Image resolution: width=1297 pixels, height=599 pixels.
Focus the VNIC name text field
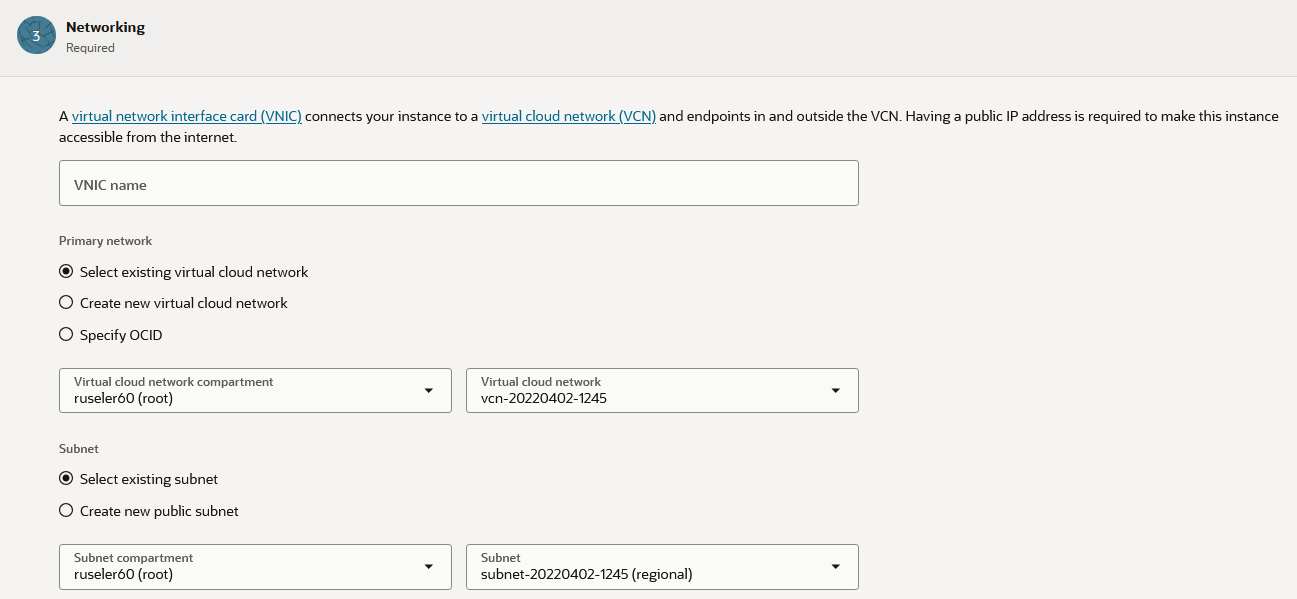[x=458, y=184]
